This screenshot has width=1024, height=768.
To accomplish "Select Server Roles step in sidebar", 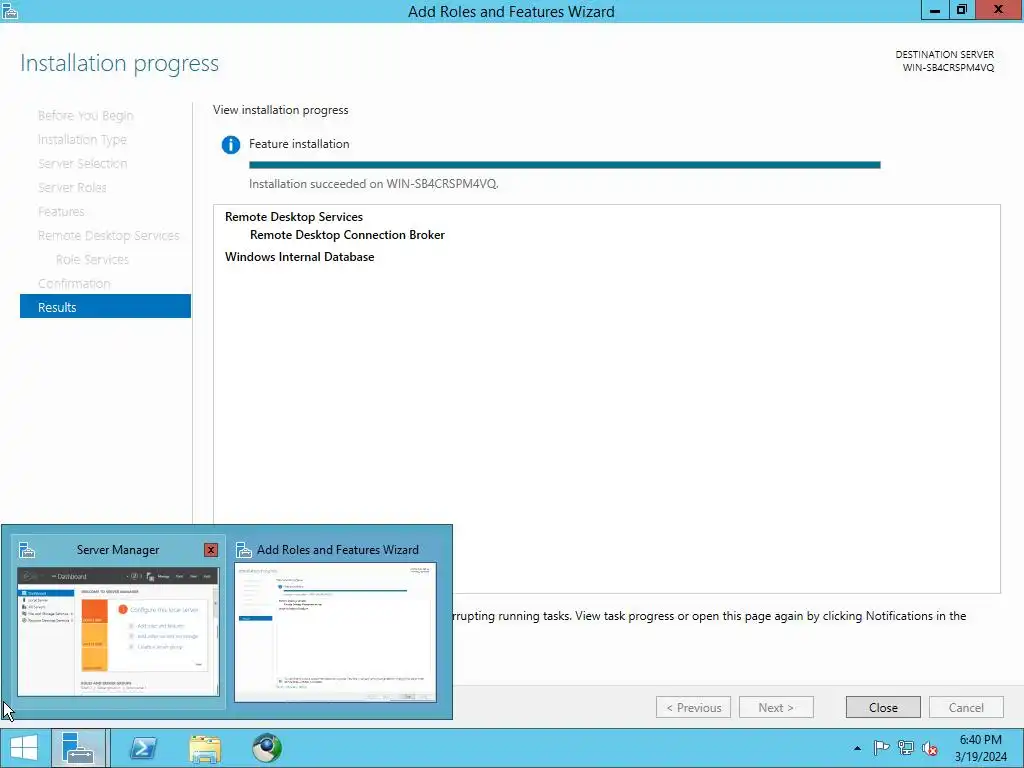I will (x=72, y=187).
